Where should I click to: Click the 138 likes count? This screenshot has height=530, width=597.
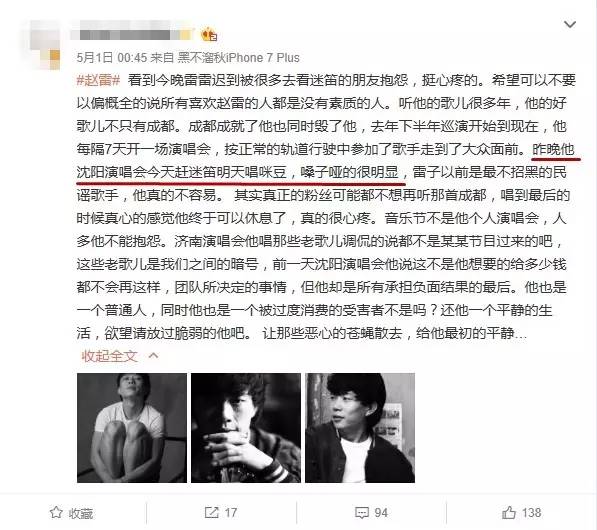click(532, 513)
